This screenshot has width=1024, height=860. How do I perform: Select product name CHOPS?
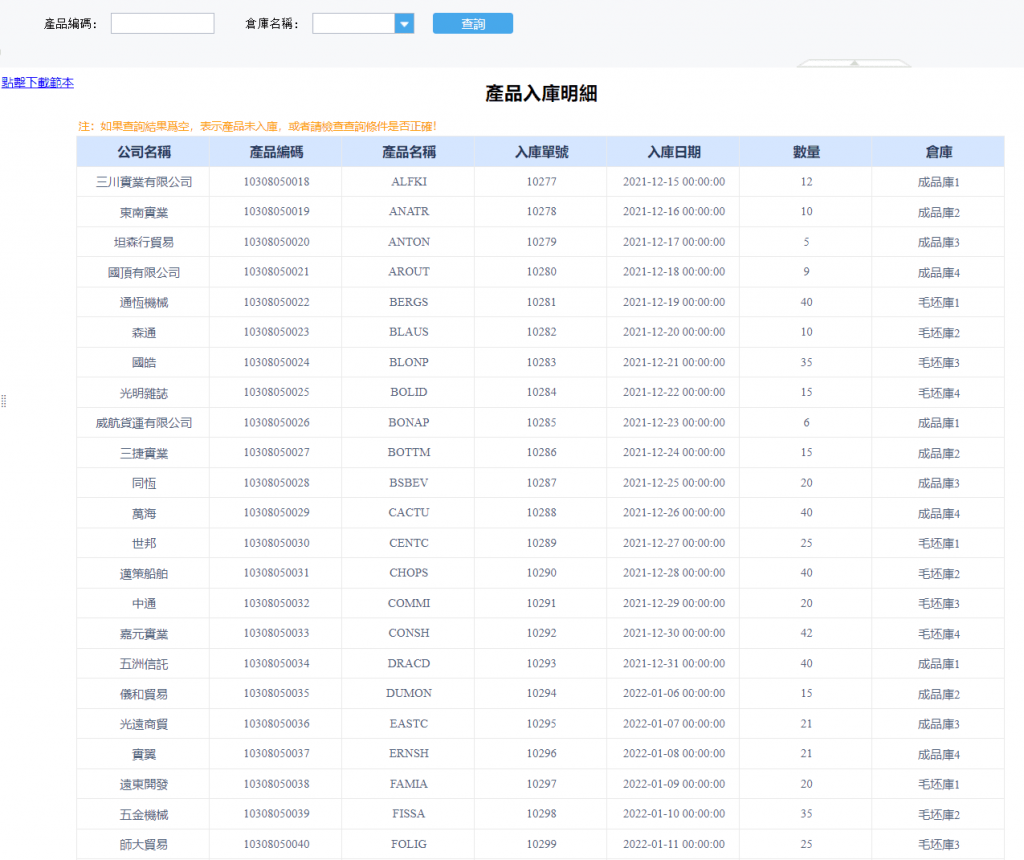409,573
